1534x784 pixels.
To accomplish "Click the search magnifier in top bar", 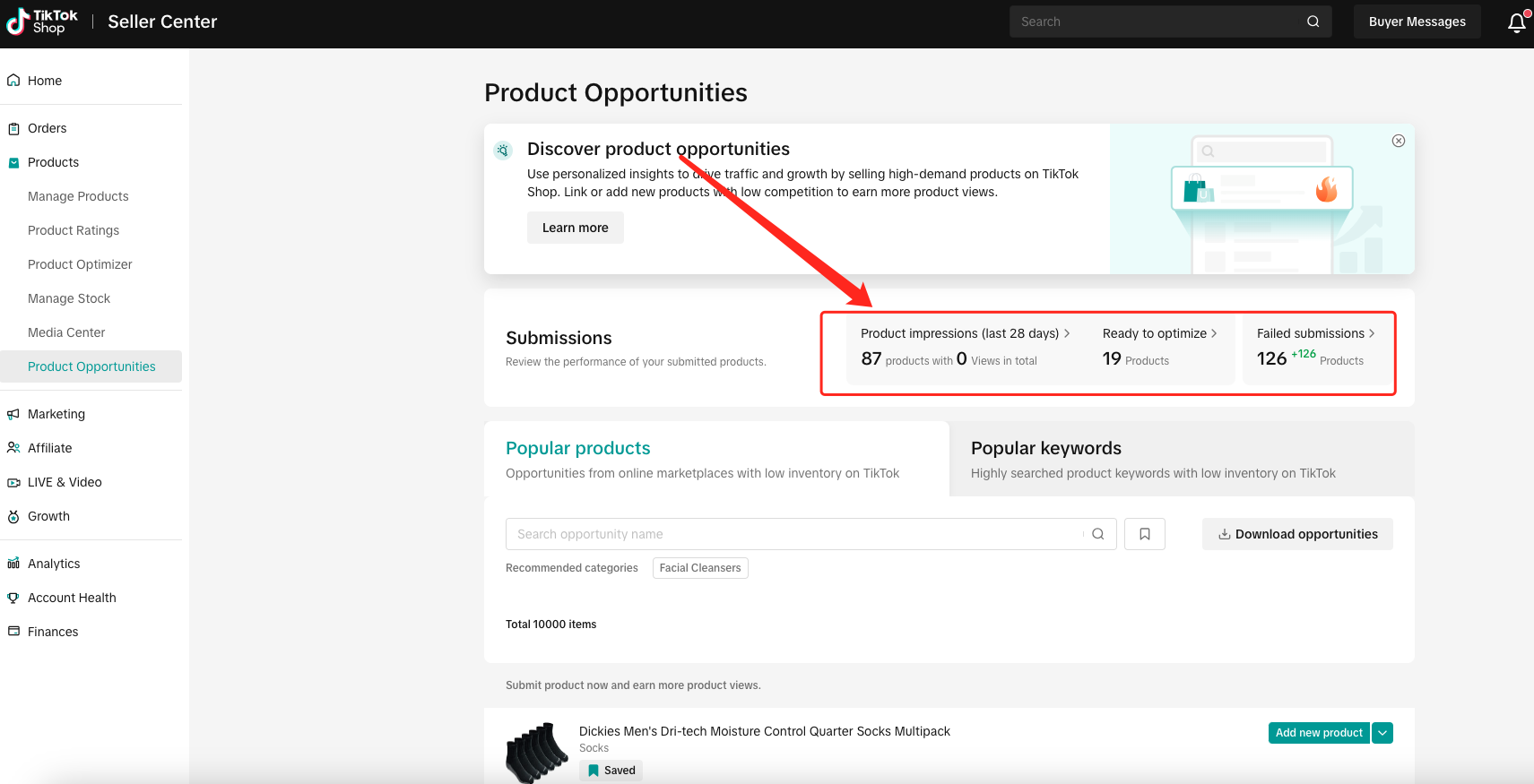I will click(x=1313, y=22).
